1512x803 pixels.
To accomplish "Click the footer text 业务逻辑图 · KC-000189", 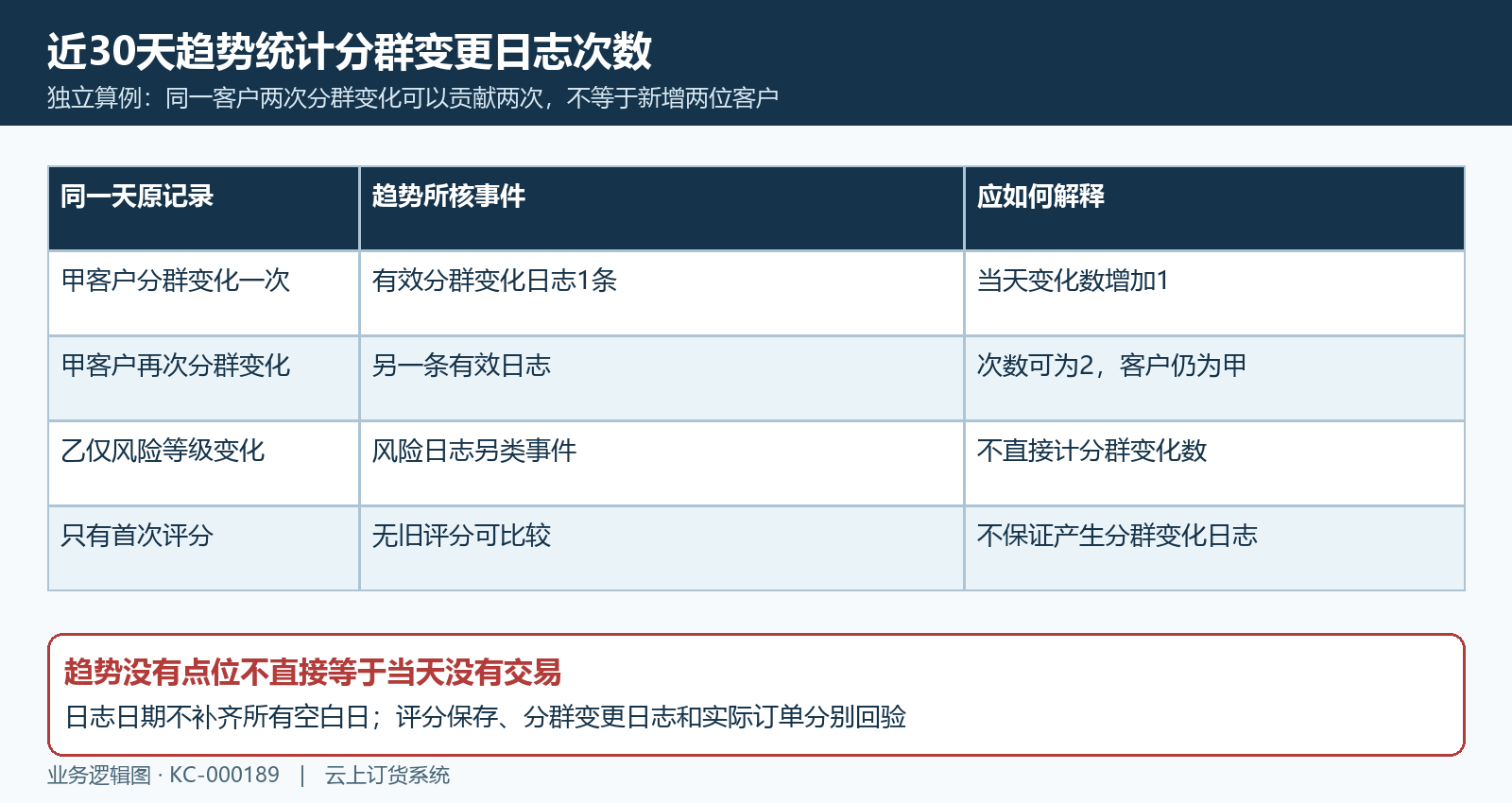I will pos(163,776).
